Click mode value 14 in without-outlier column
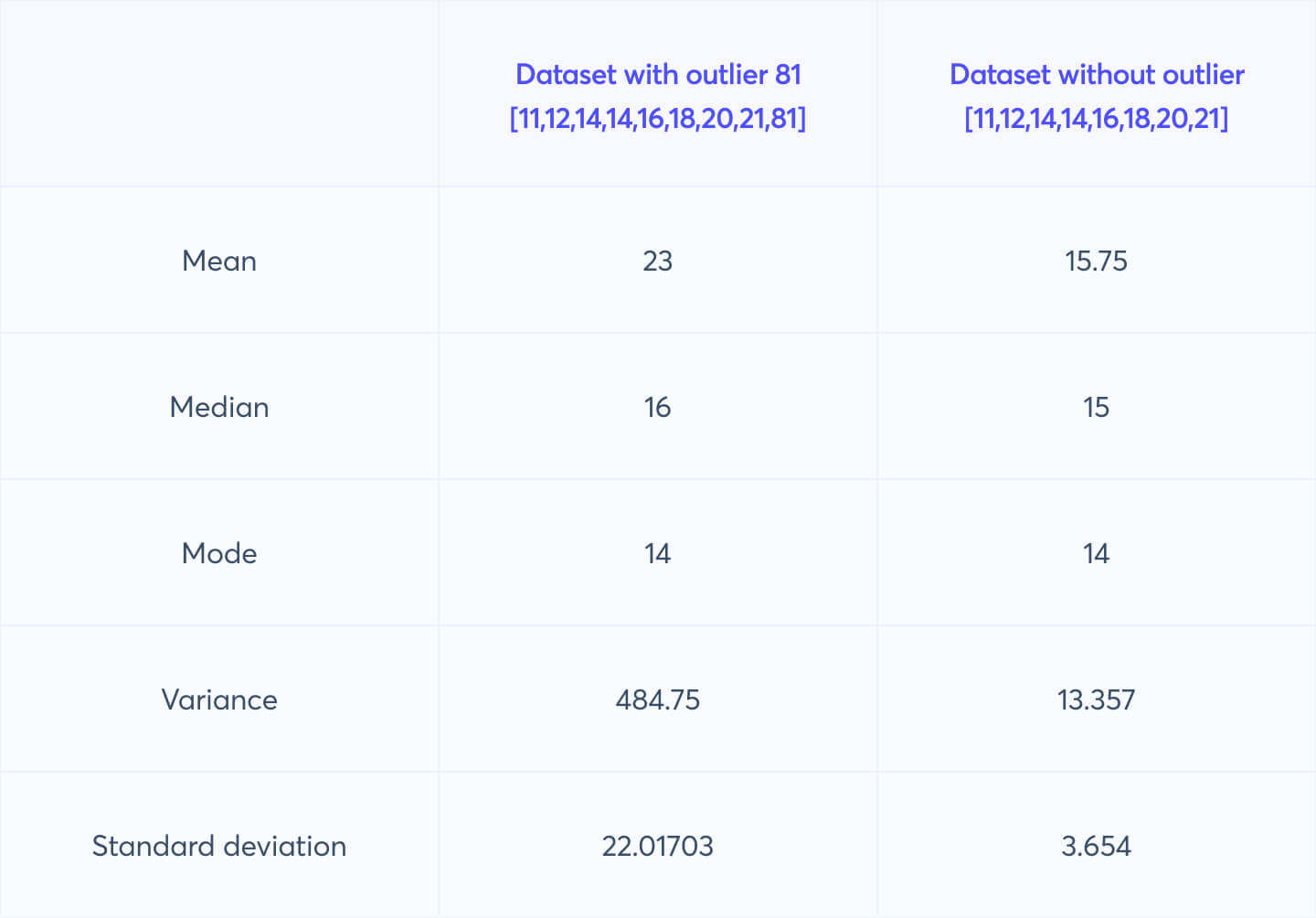The image size is (1316, 918). pyautogui.click(x=1097, y=553)
